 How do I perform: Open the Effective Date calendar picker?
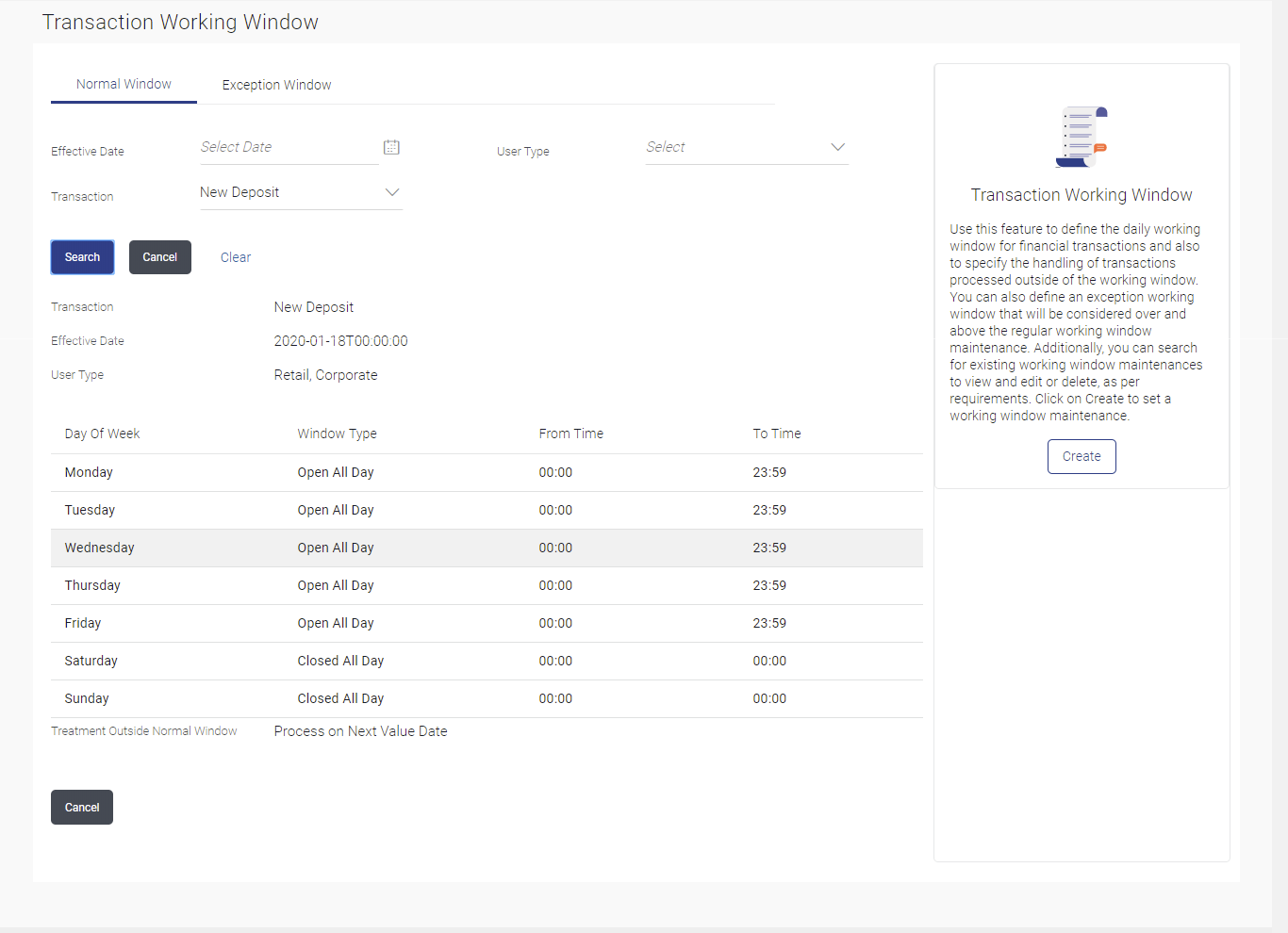391,147
